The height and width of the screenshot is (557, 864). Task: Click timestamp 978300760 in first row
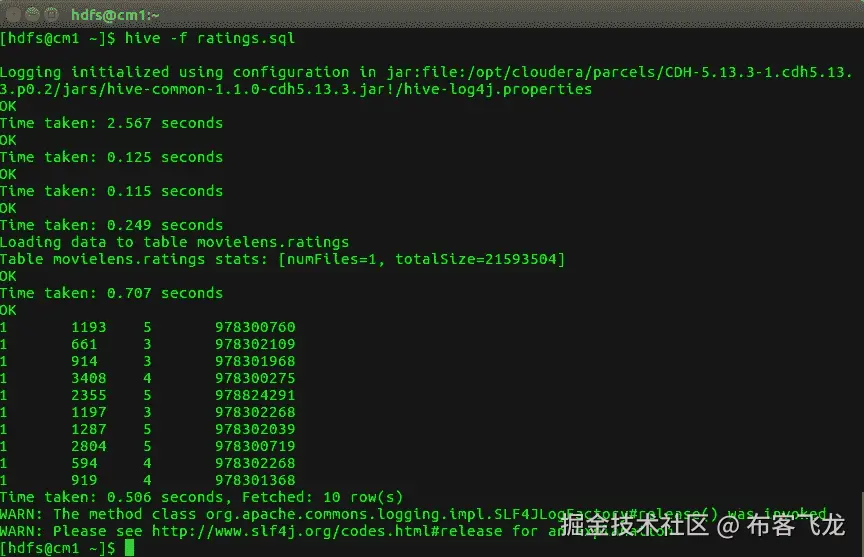point(255,327)
